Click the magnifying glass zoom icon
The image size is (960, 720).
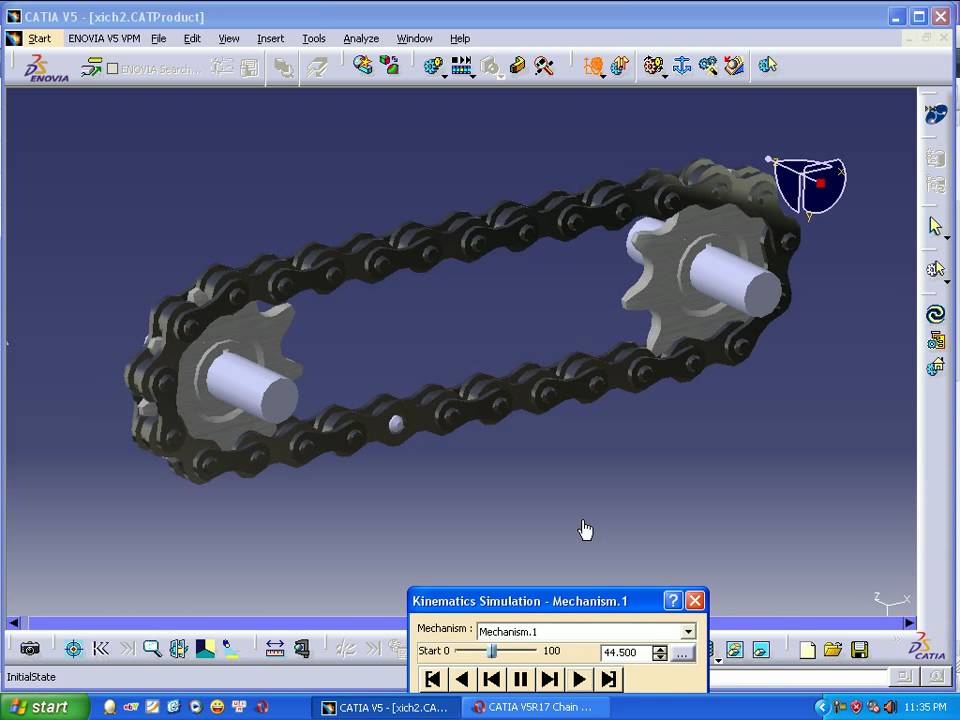152,648
